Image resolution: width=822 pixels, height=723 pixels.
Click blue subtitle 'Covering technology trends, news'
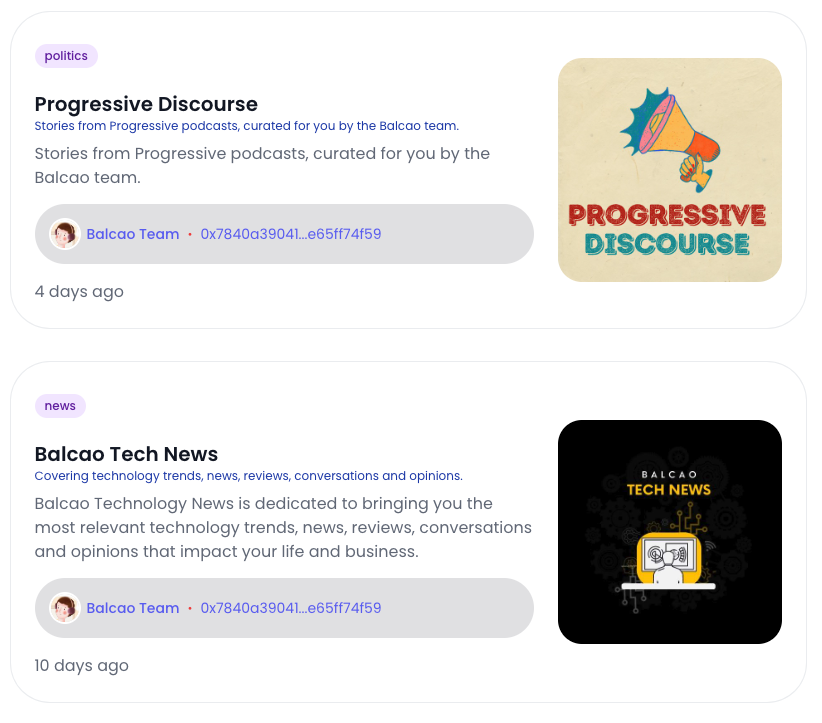(x=248, y=476)
